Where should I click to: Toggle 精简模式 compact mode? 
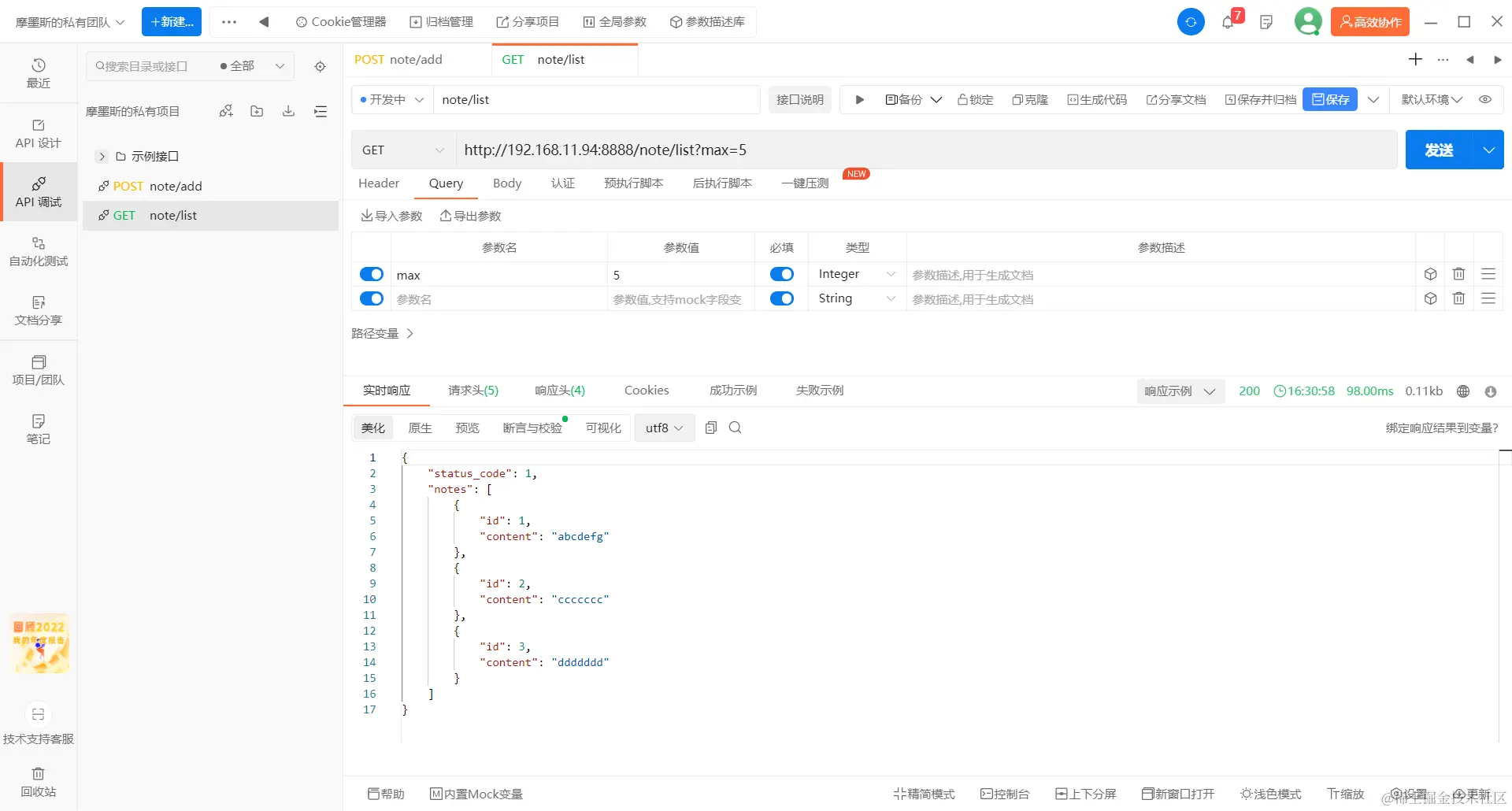point(924,794)
